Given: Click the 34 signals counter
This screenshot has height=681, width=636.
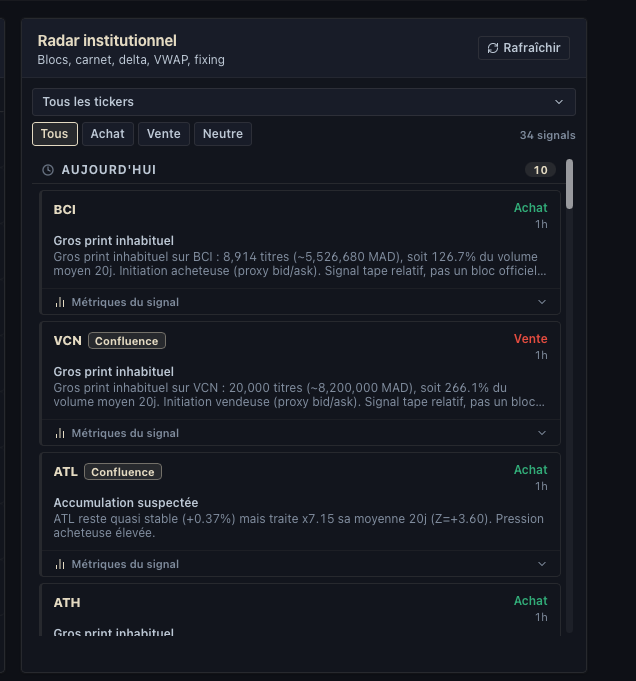Looking at the screenshot, I should click(x=547, y=135).
